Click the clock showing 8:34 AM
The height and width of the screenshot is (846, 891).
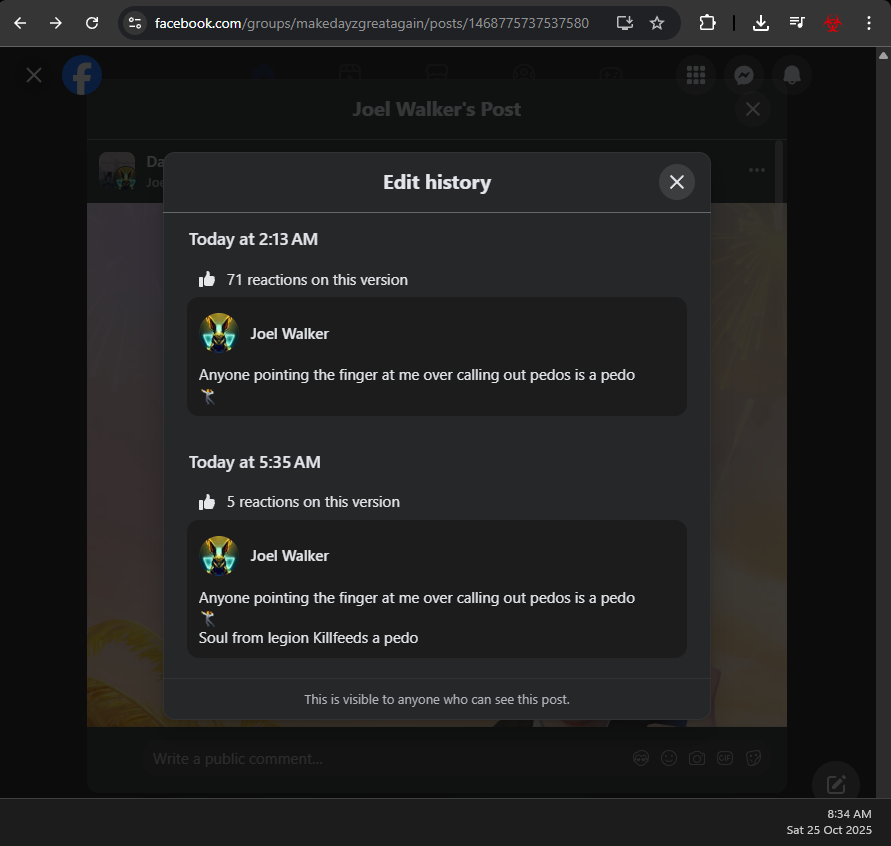[849, 814]
